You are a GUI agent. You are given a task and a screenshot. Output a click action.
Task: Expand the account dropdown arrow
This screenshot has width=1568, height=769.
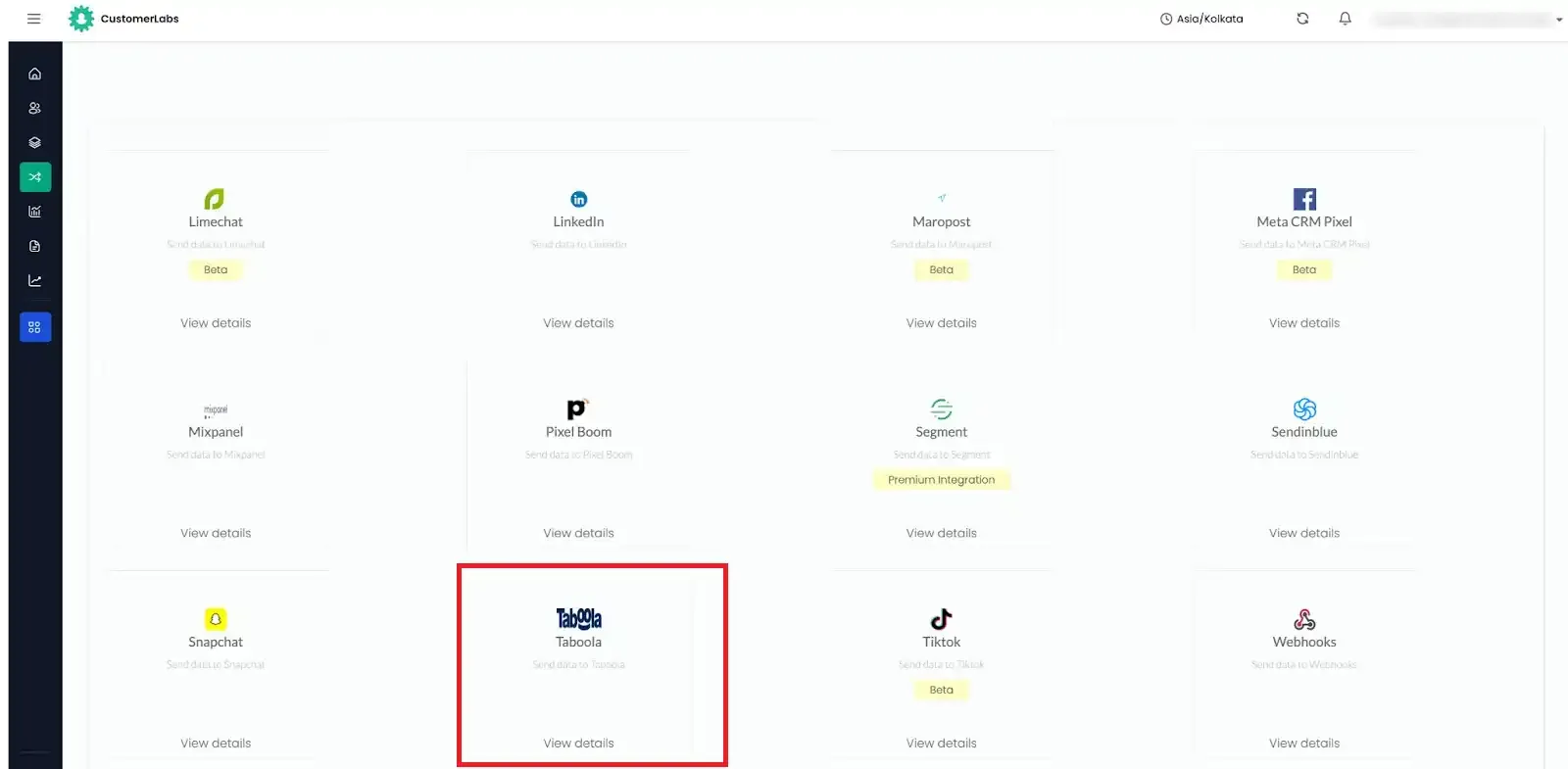pos(1559,20)
